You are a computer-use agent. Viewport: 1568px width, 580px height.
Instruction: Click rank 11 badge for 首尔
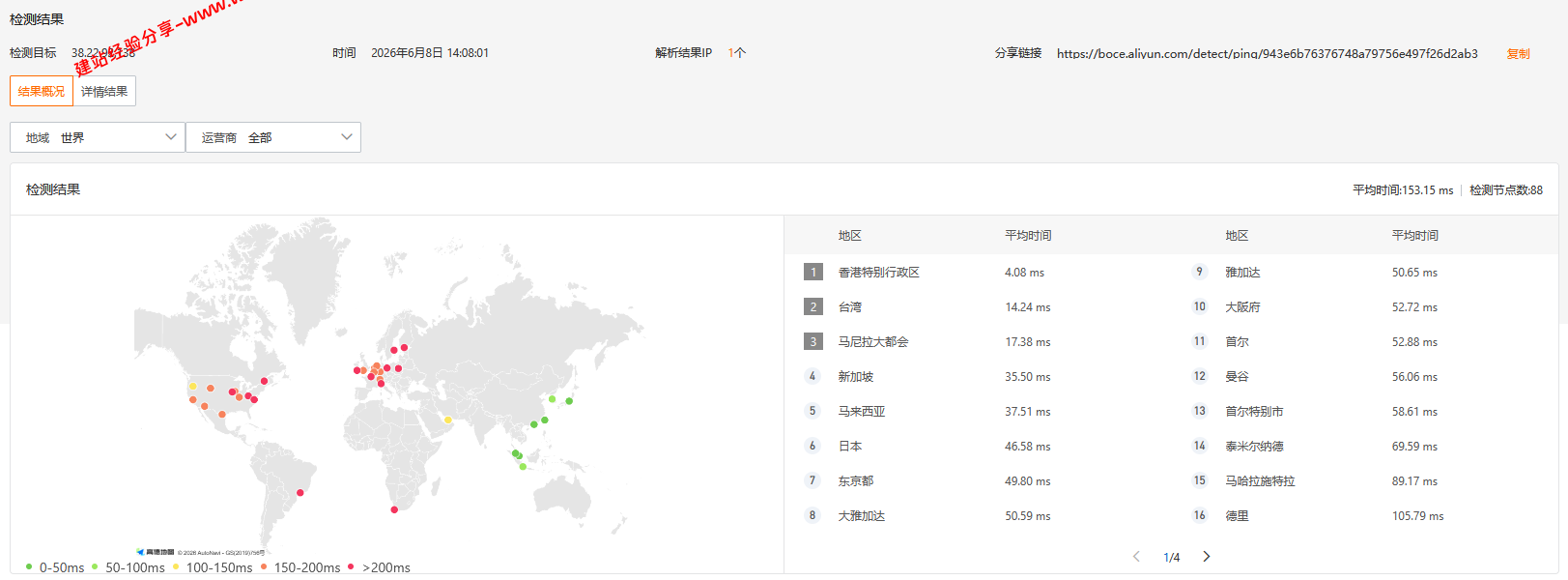click(x=1200, y=341)
